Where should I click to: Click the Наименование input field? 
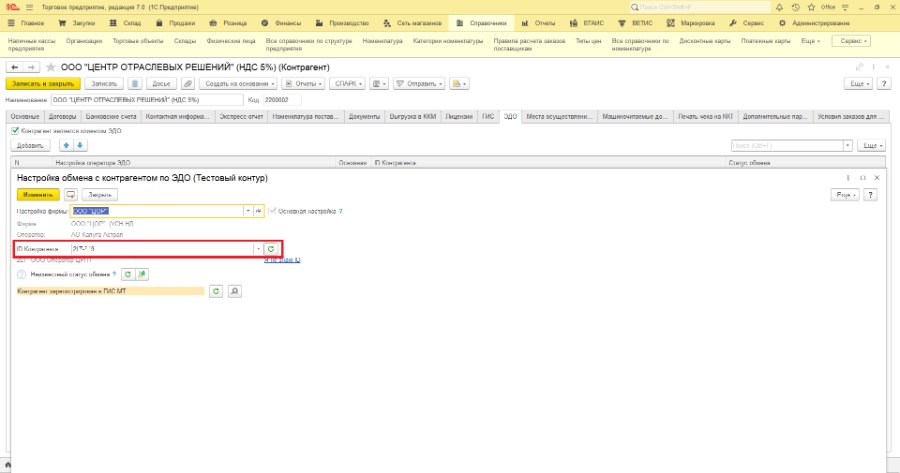pyautogui.click(x=147, y=100)
